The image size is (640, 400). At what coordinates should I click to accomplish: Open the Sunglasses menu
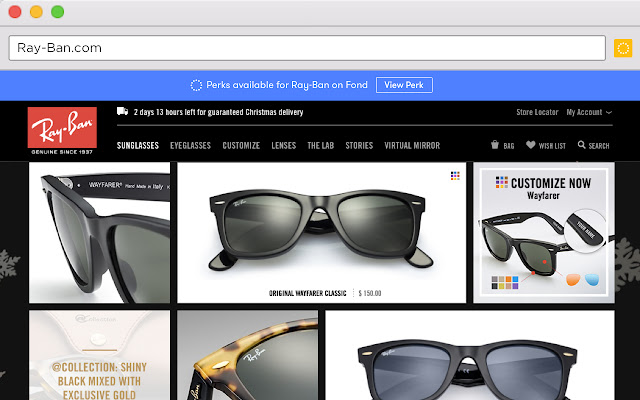pos(138,145)
